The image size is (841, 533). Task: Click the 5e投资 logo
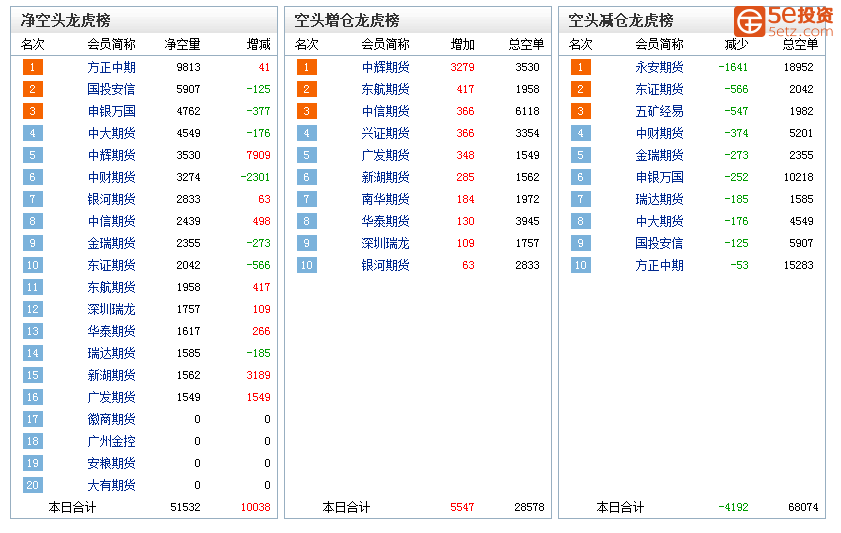point(784,21)
